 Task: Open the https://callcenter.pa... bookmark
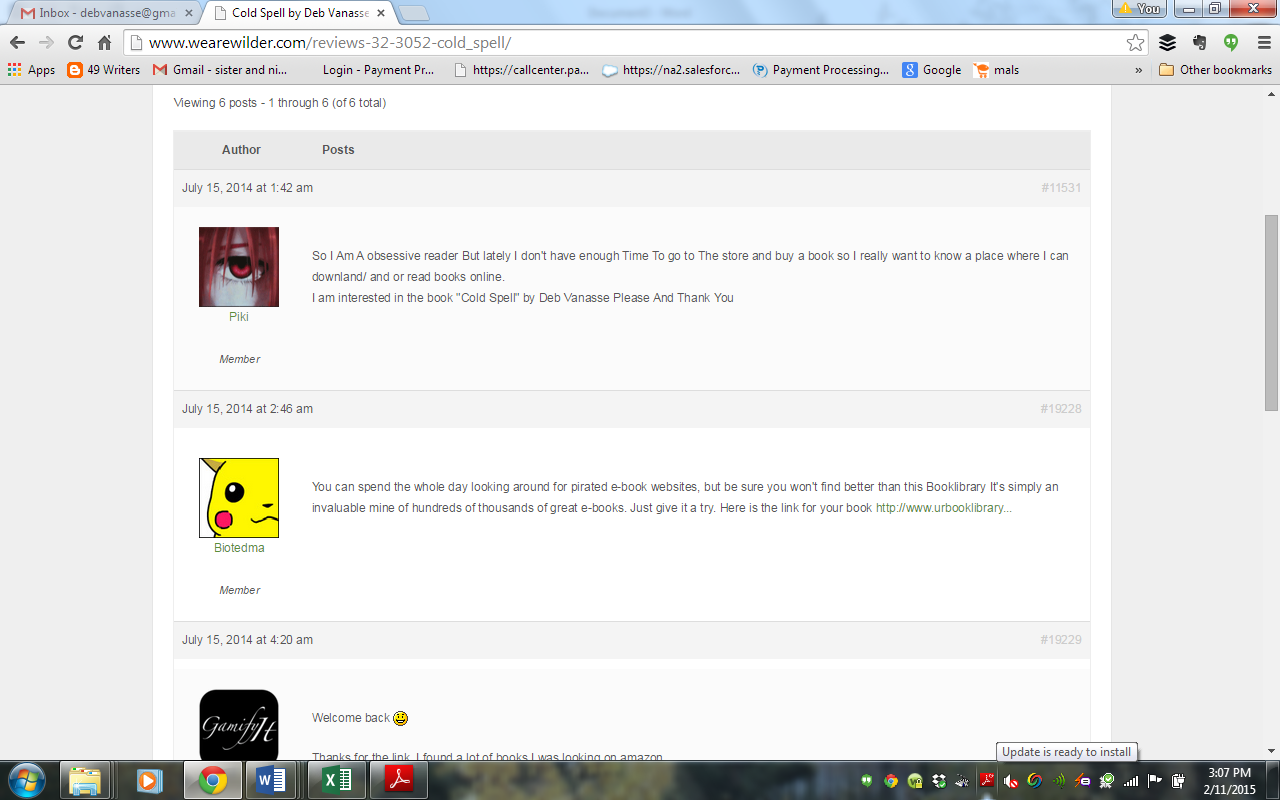pyautogui.click(x=521, y=70)
